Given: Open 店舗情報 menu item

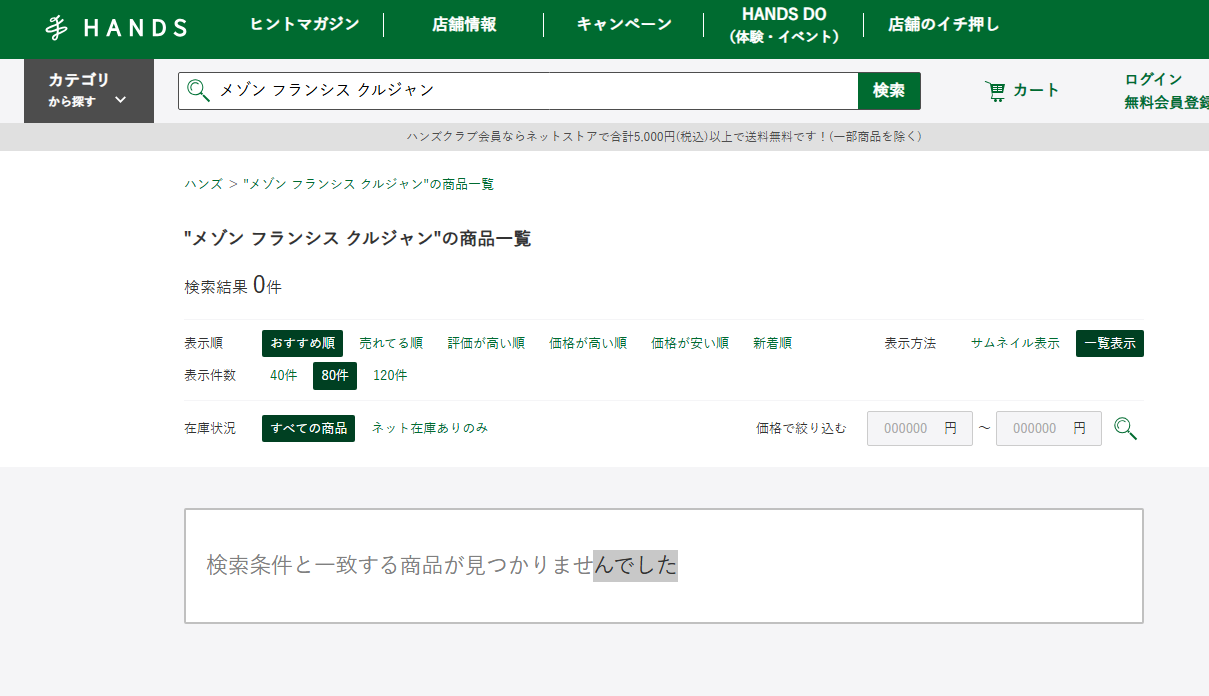Looking at the screenshot, I should coord(464,24).
